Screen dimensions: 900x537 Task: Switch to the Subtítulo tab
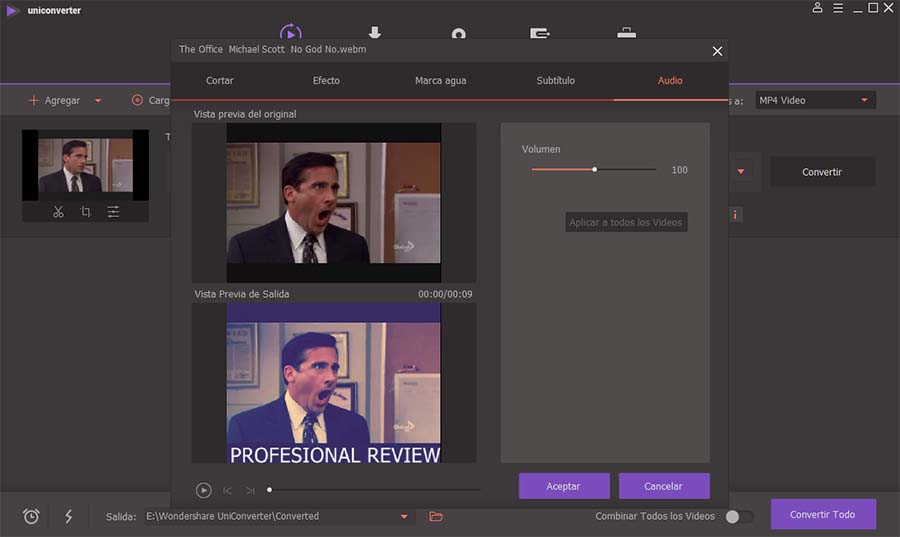pyautogui.click(x=555, y=80)
